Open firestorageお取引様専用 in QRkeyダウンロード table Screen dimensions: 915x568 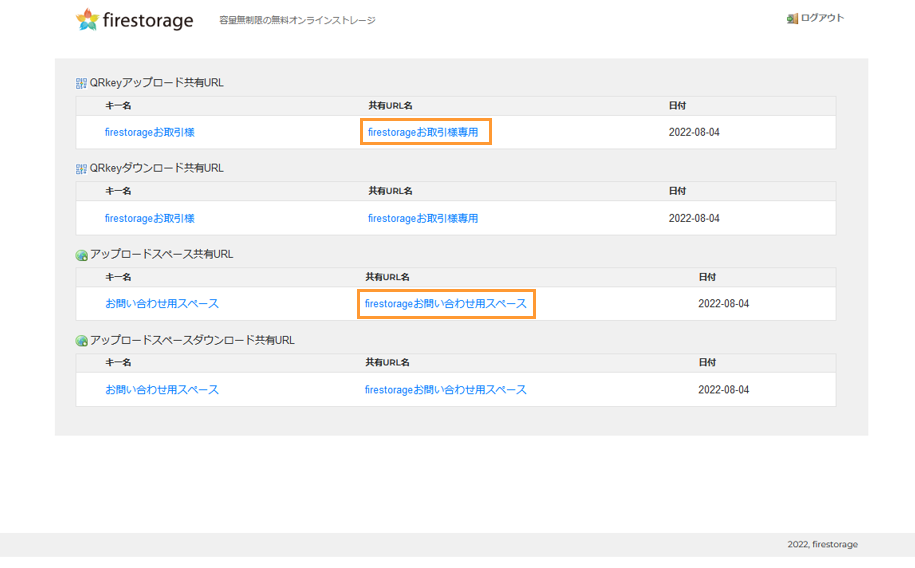click(423, 218)
